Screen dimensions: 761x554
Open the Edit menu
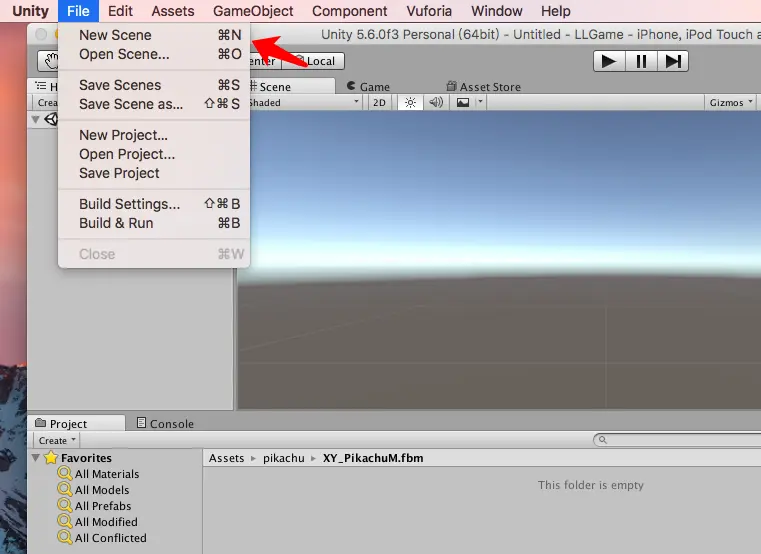tap(120, 11)
